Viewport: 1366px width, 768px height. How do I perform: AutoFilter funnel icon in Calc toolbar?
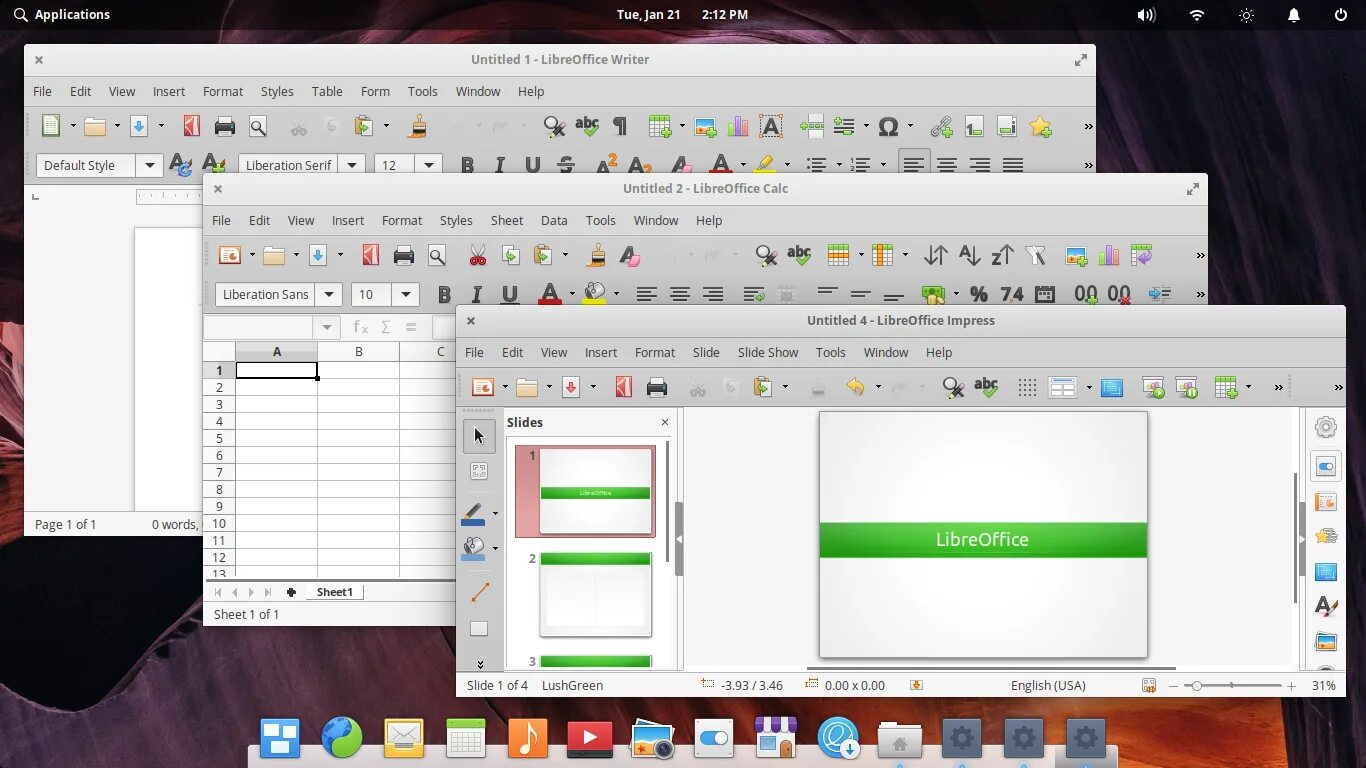[x=1035, y=255]
